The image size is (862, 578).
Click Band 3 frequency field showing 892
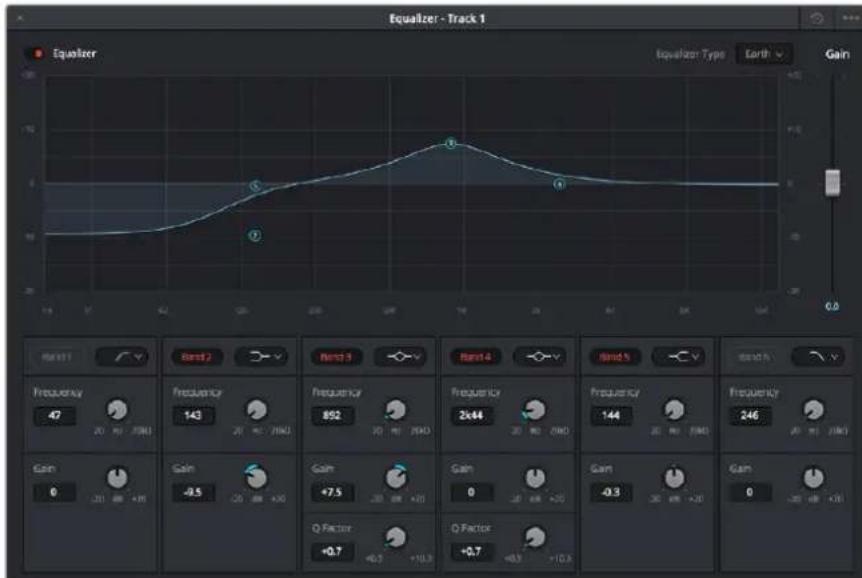(333, 415)
